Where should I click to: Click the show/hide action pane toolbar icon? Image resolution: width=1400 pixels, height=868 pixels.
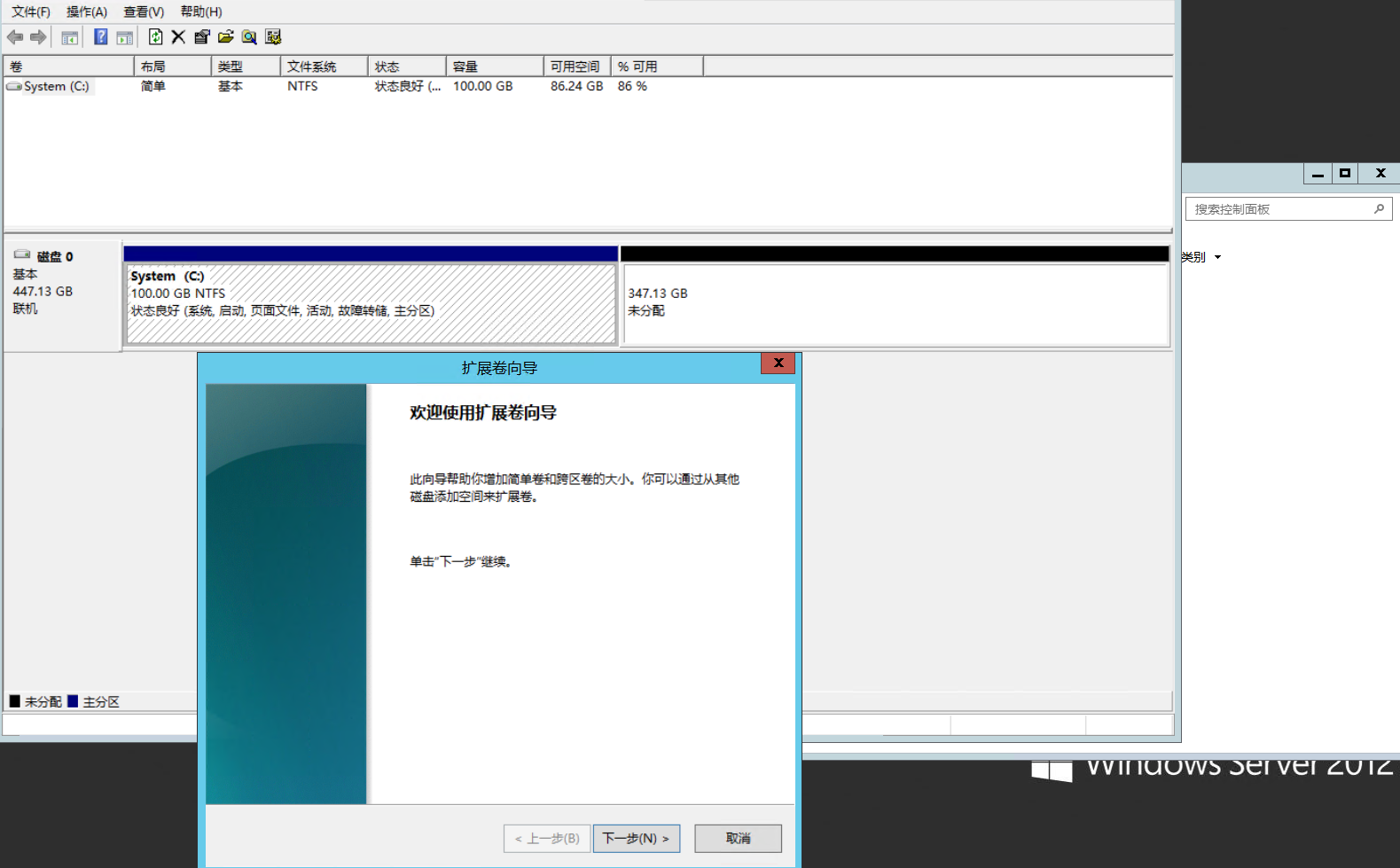pos(125,37)
